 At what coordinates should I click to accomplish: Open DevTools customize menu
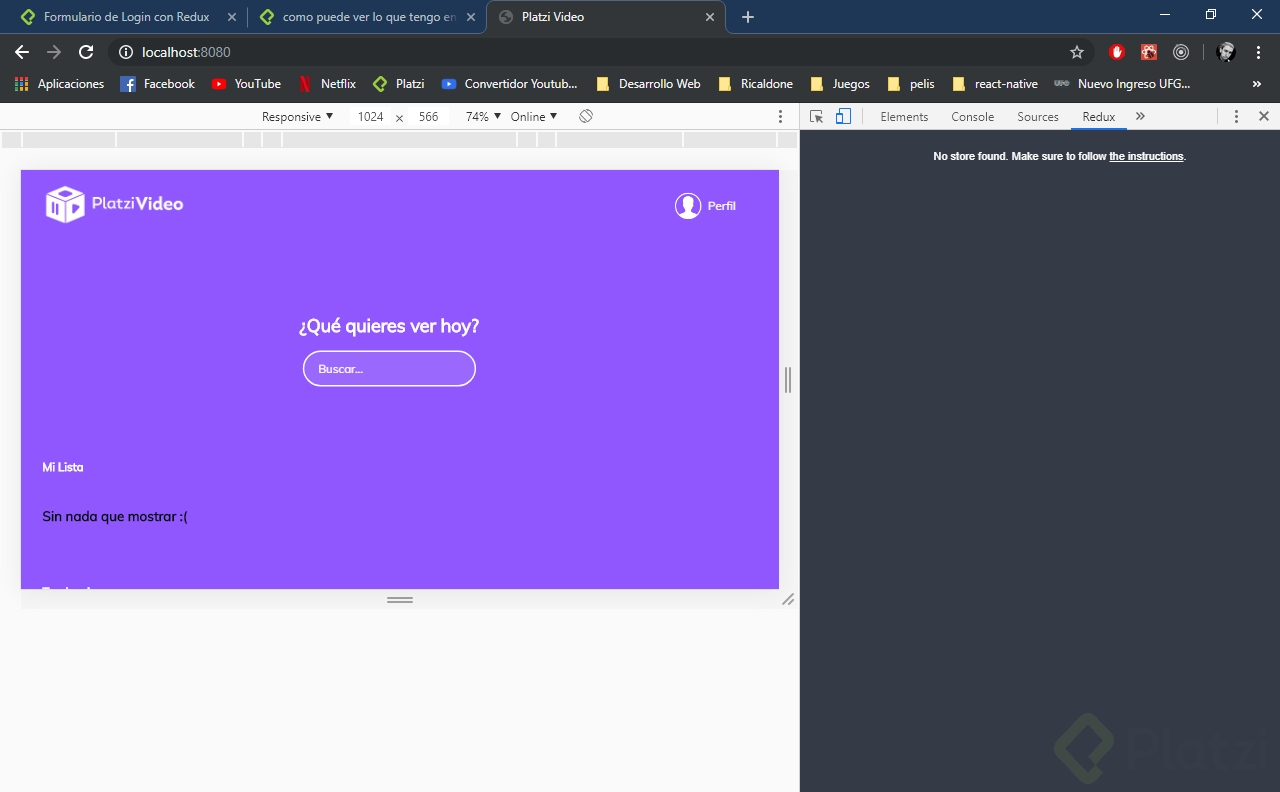(1236, 117)
